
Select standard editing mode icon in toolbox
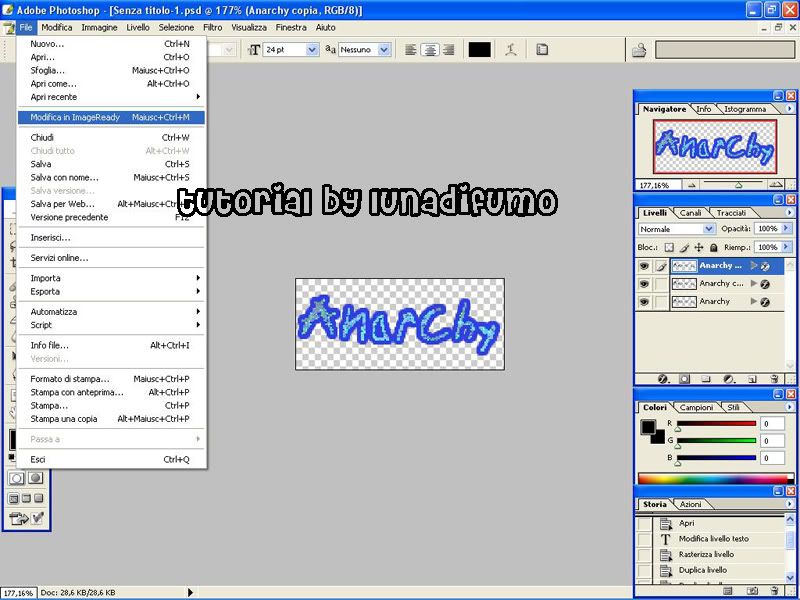[16, 478]
